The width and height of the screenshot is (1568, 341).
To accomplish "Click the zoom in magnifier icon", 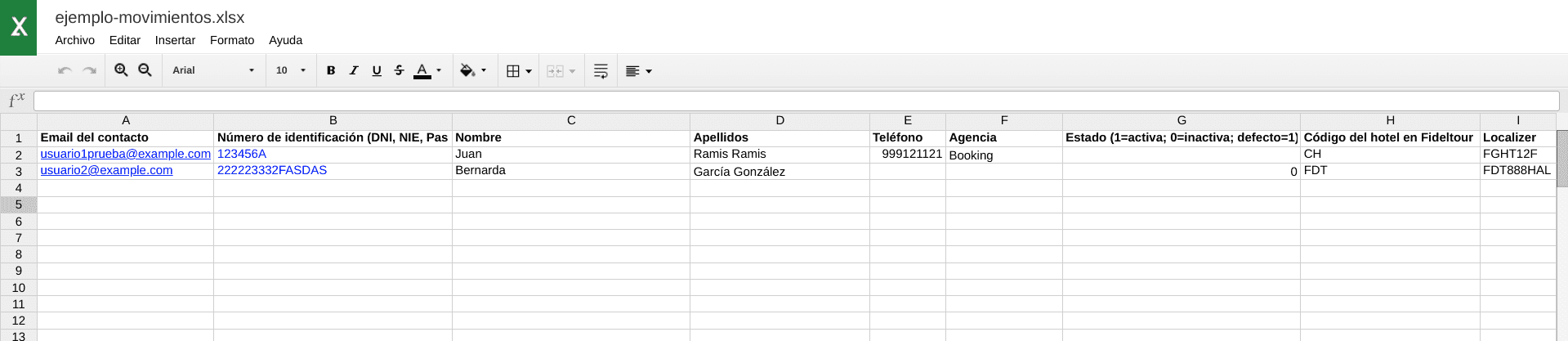I will click(121, 70).
